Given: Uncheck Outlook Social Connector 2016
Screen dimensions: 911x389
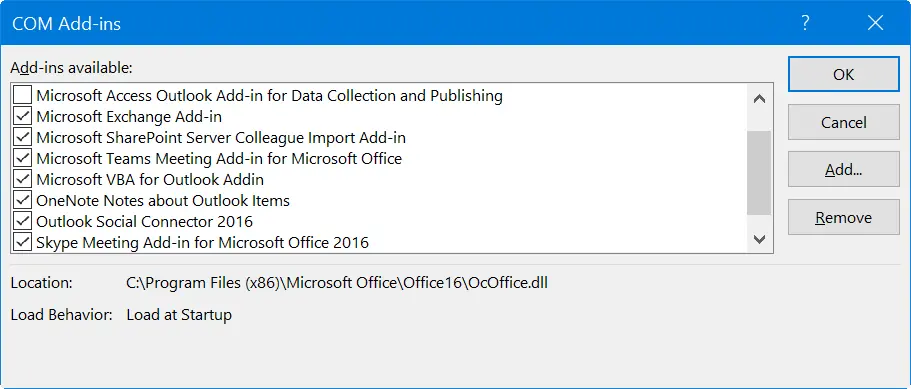Looking at the screenshot, I should pos(23,221).
